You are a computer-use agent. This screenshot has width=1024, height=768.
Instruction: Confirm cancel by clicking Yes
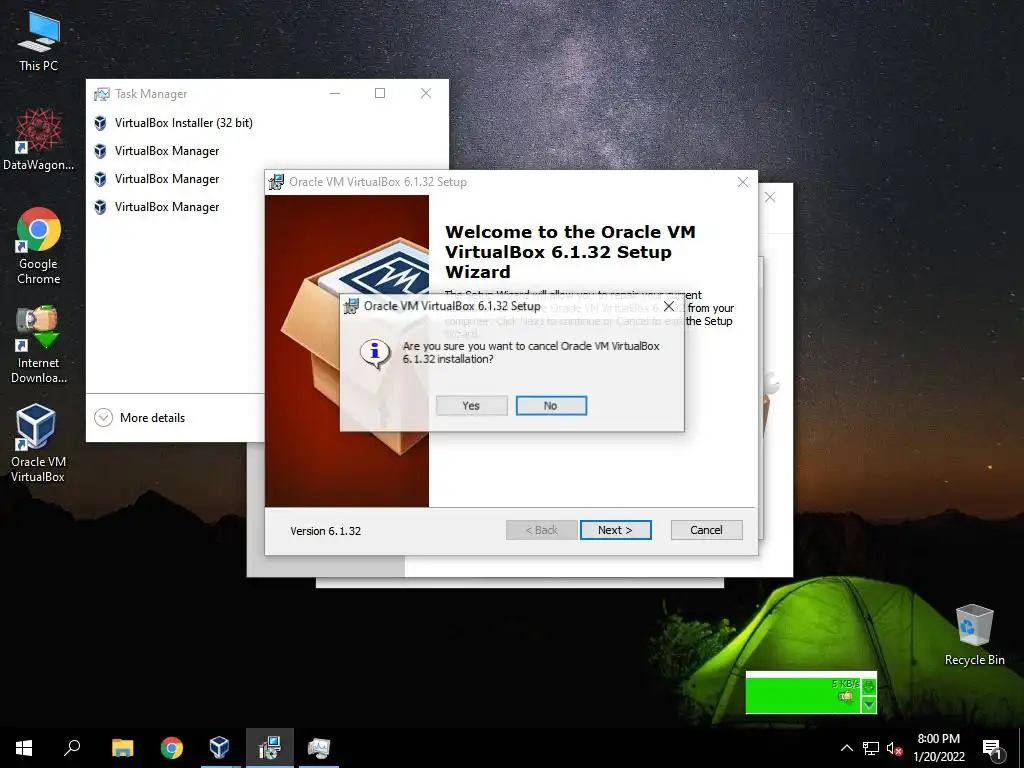point(471,406)
